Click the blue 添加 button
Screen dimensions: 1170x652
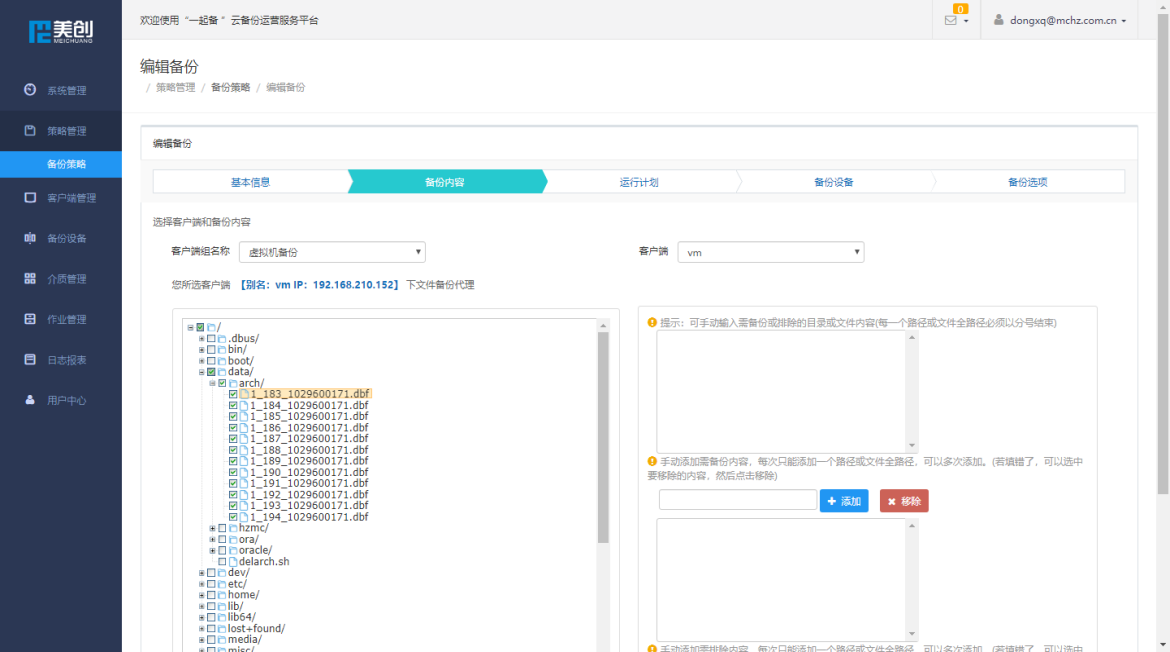click(844, 501)
